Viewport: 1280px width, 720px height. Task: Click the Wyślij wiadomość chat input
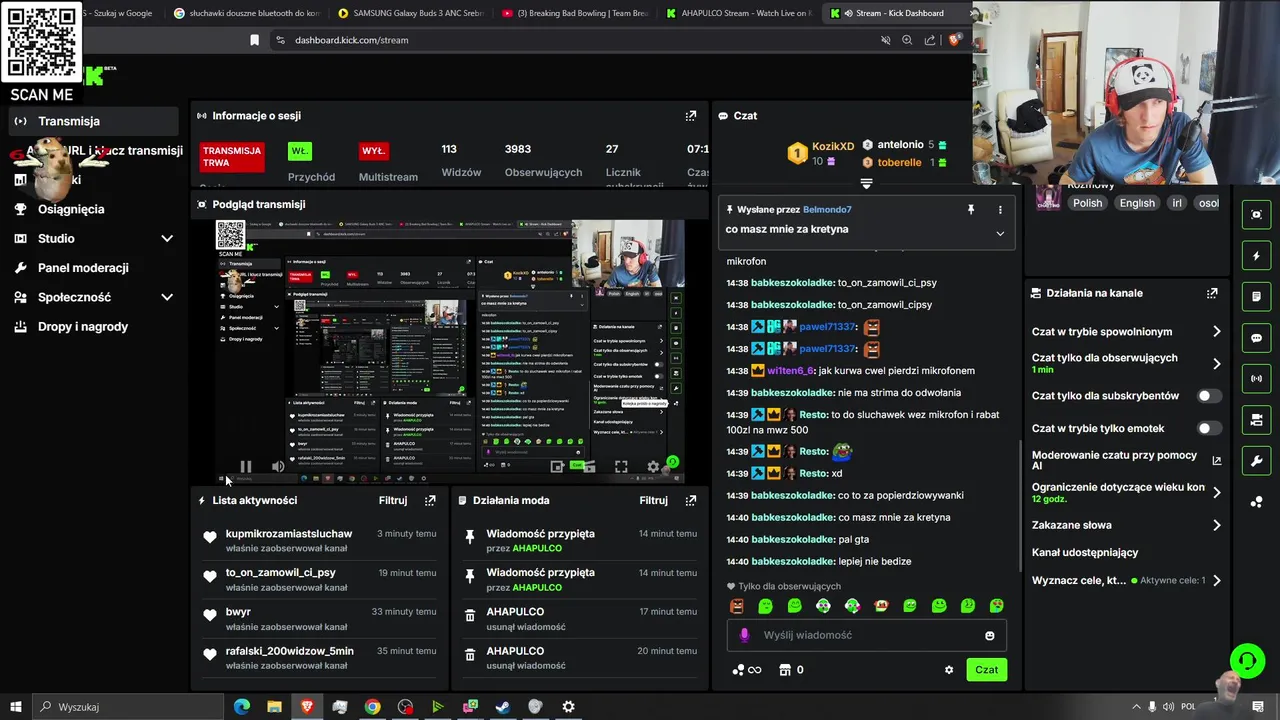point(866,635)
